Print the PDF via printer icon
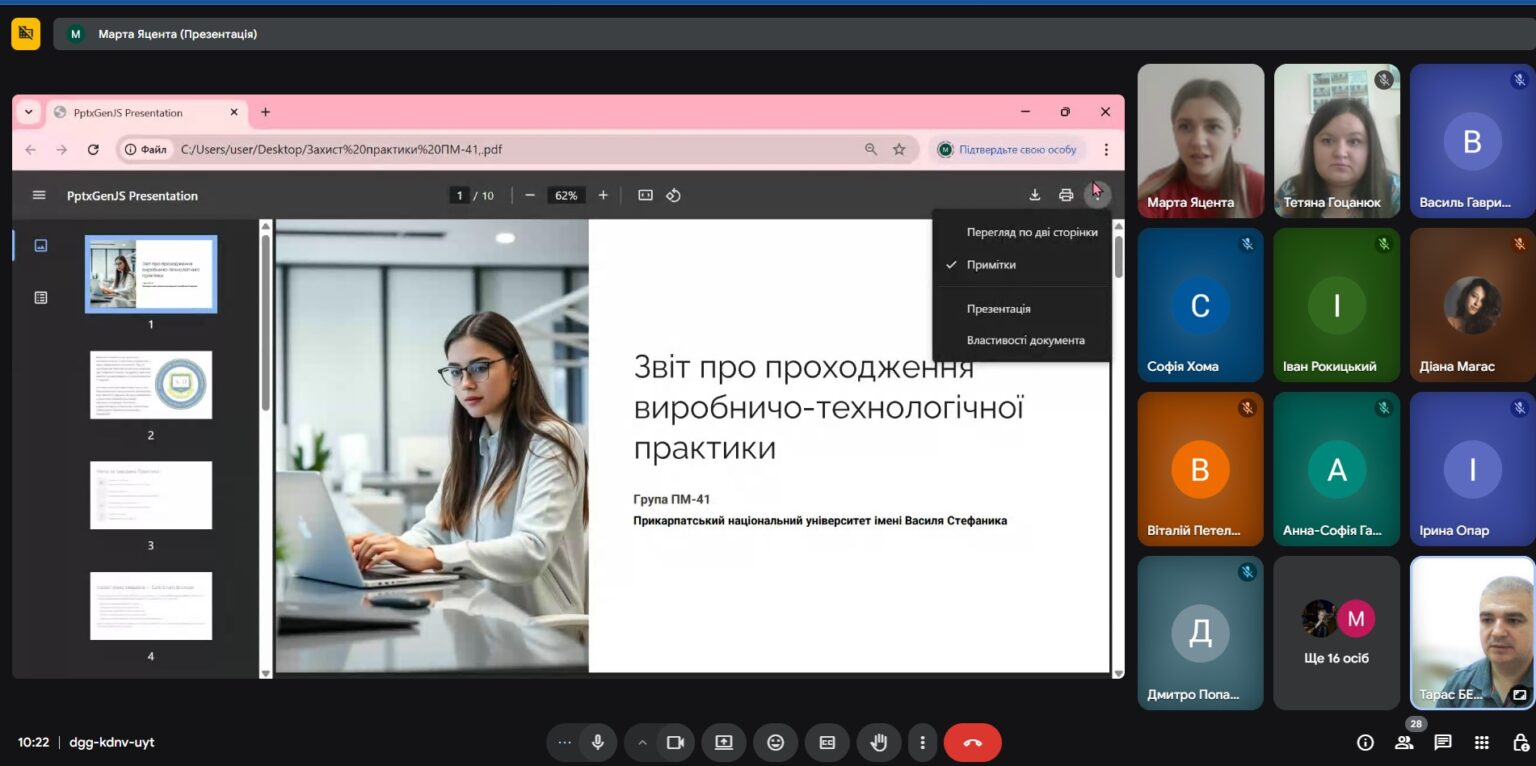This screenshot has height=766, width=1536. click(1066, 195)
